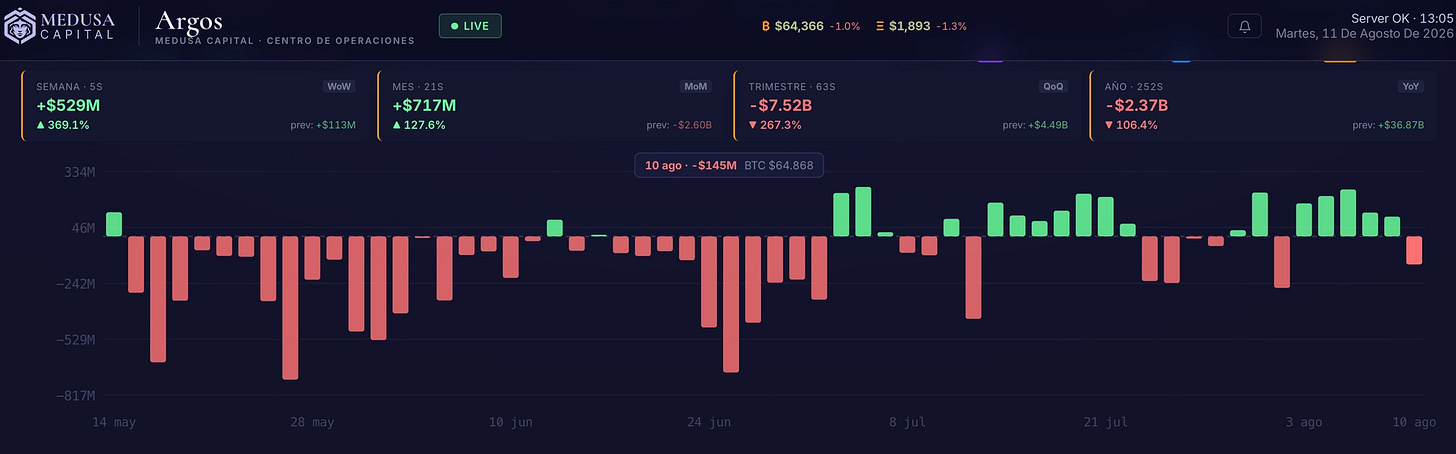
Task: Click the green LIVE status badge
Action: (x=470, y=26)
